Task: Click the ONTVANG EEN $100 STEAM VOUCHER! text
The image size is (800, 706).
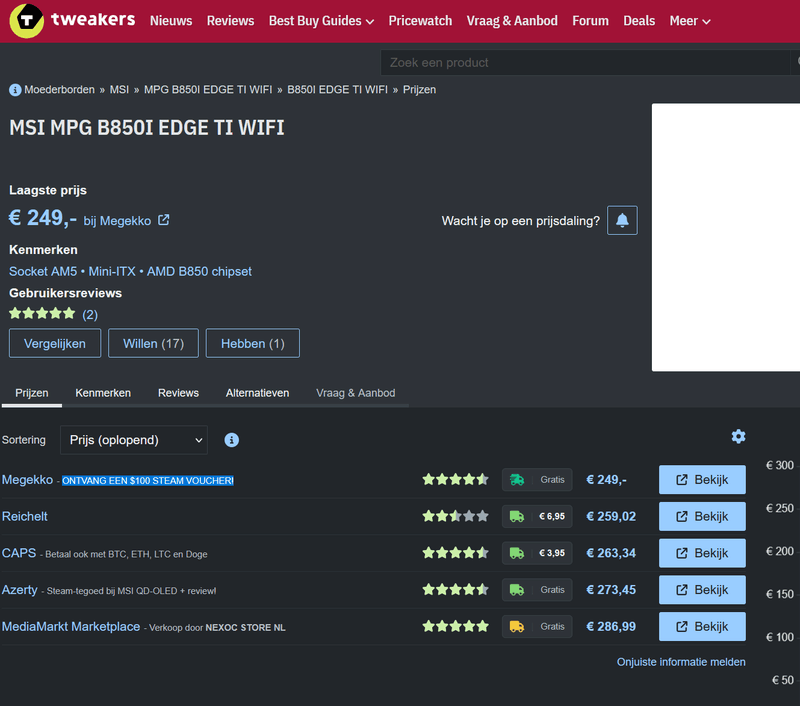Action: tap(148, 481)
